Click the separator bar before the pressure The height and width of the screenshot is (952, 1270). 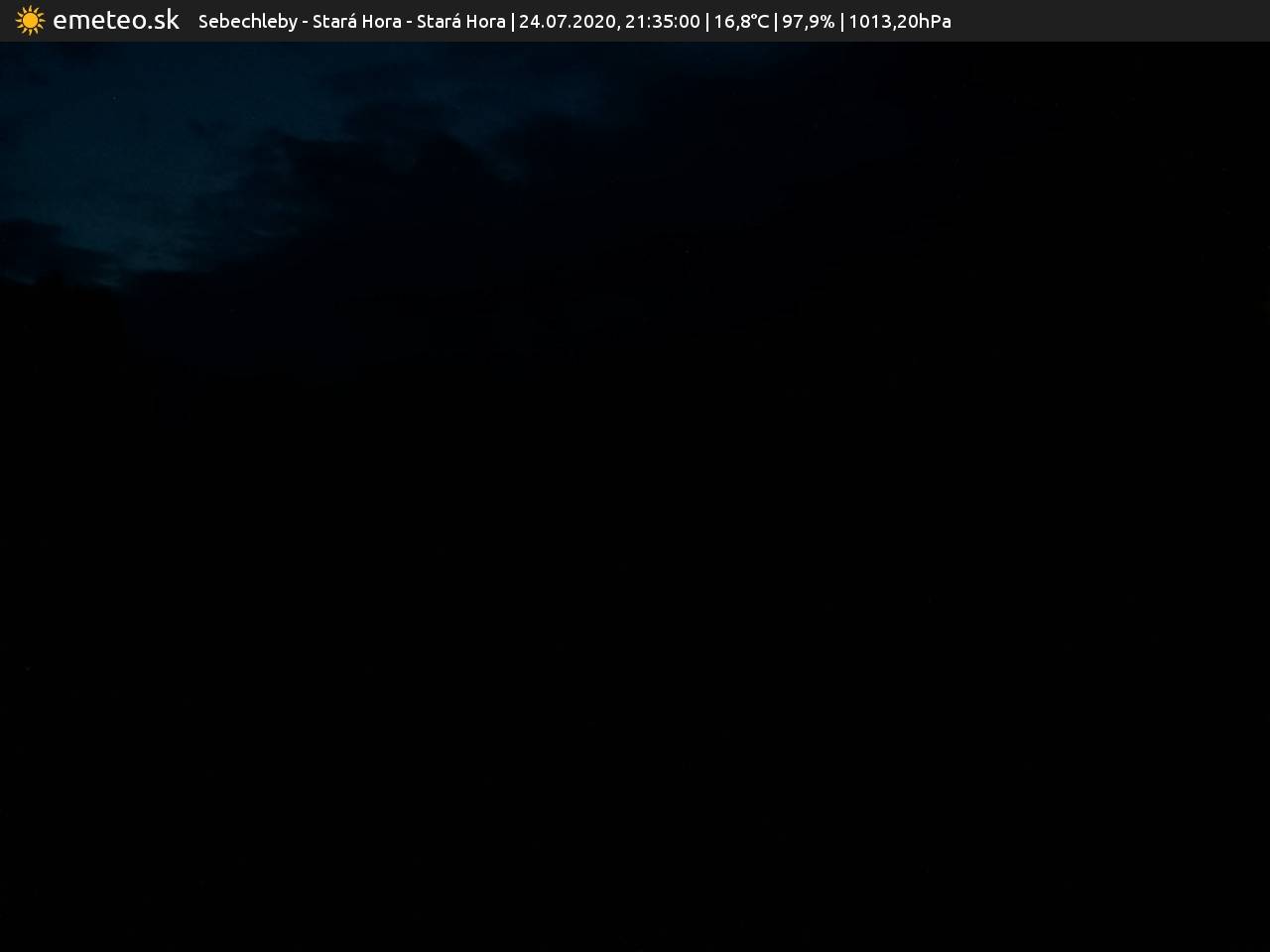pyautogui.click(x=841, y=22)
